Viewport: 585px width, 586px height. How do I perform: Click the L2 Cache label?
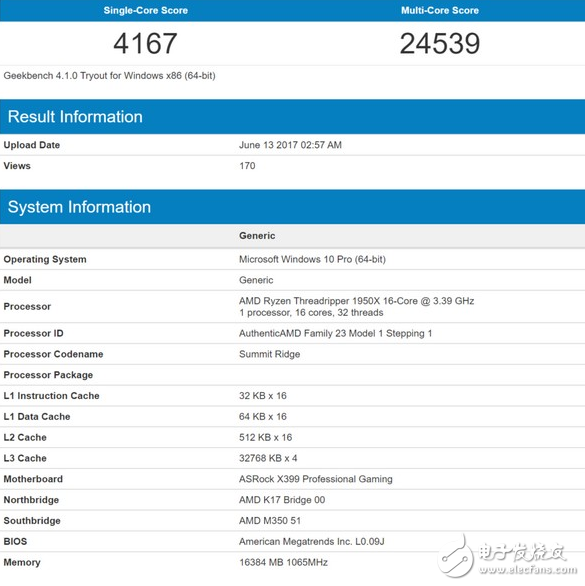(25, 438)
